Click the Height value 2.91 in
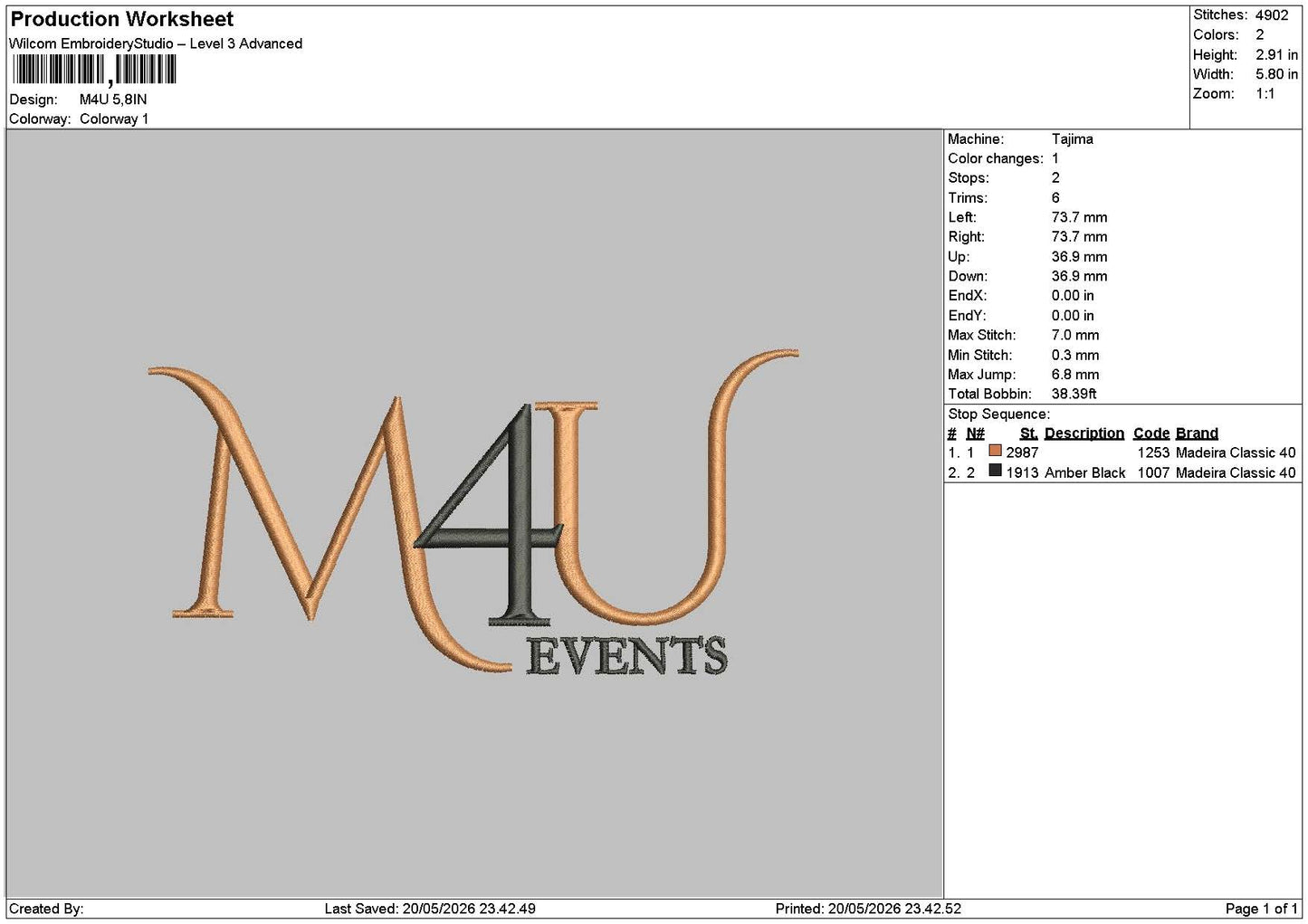Viewport: 1308px width, 924px height. [1276, 54]
